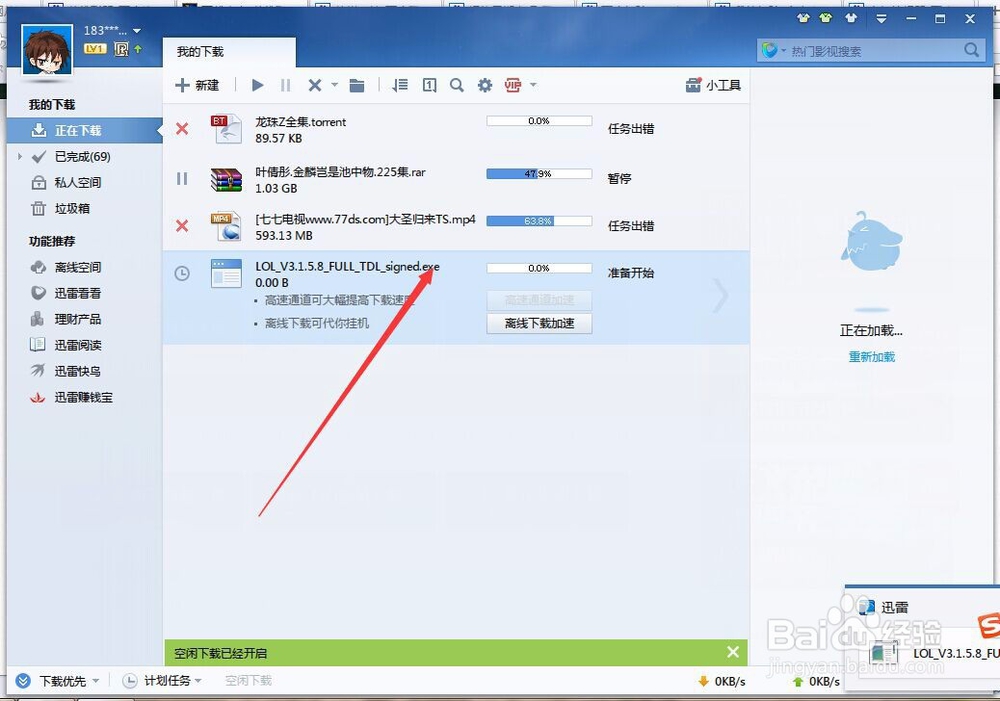Click the 63.8% progress bar
This screenshot has height=701, width=1000.
(539, 221)
